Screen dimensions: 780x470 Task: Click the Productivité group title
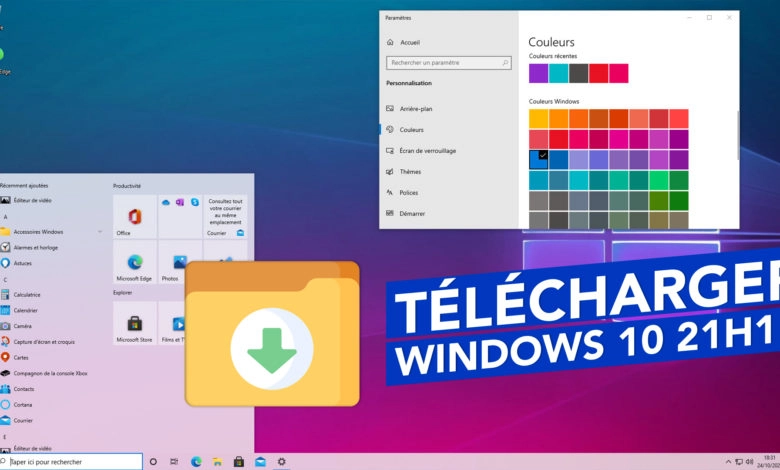(127, 186)
